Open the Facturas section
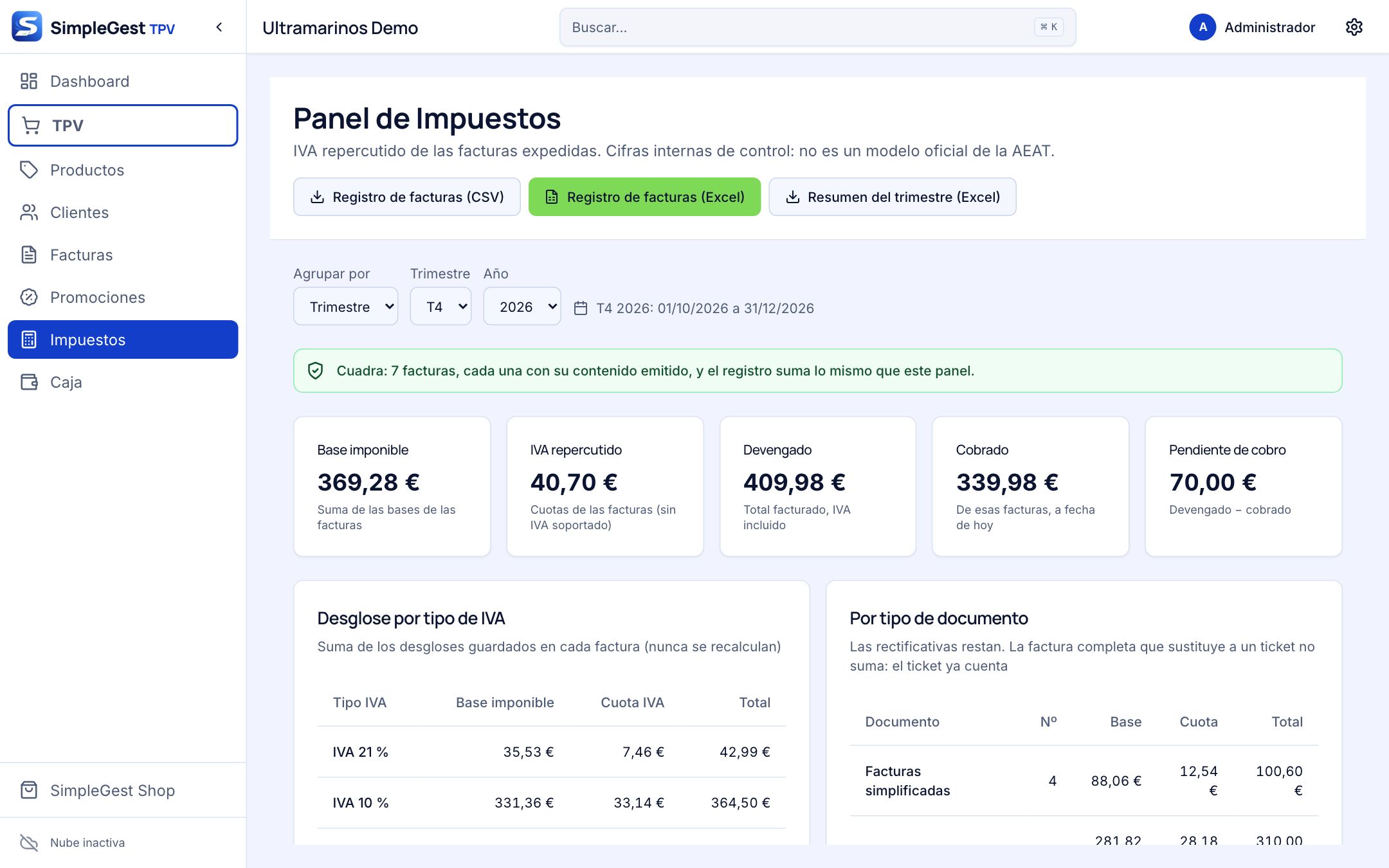The height and width of the screenshot is (868, 1389). pyautogui.click(x=123, y=255)
